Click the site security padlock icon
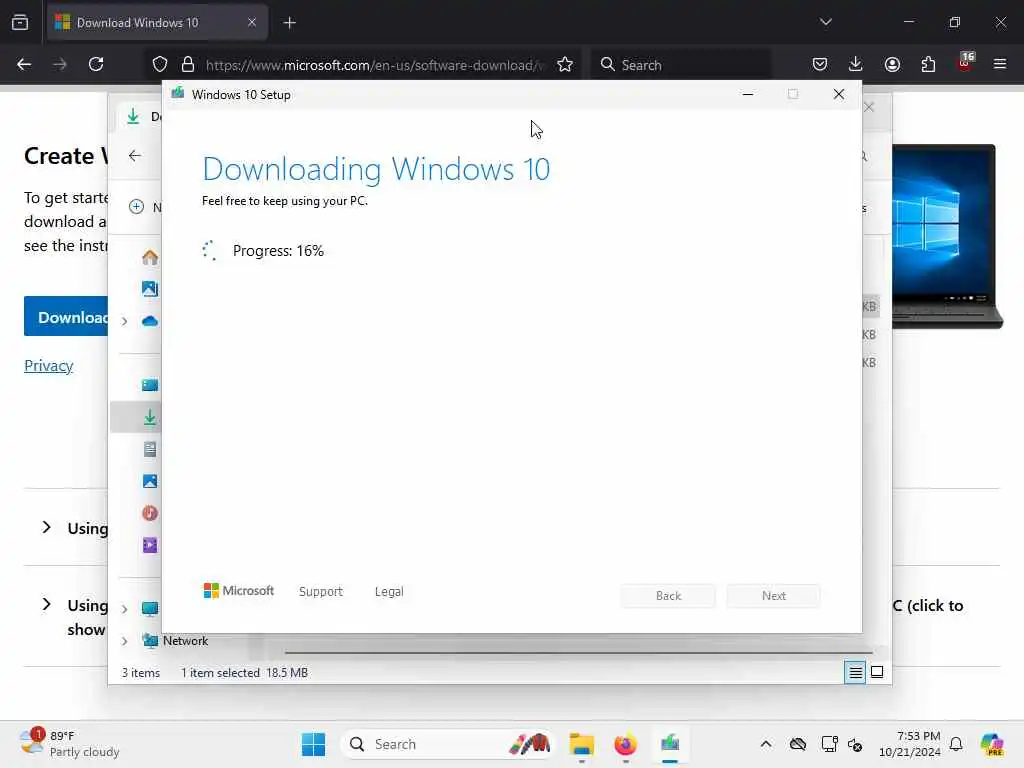 point(188,64)
